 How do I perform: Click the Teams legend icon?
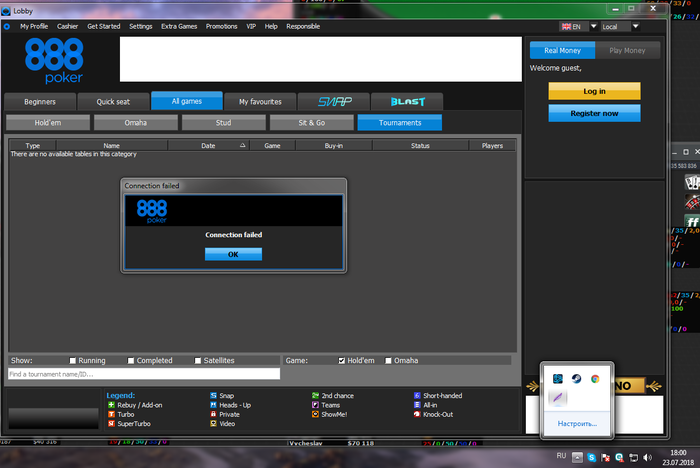point(315,405)
